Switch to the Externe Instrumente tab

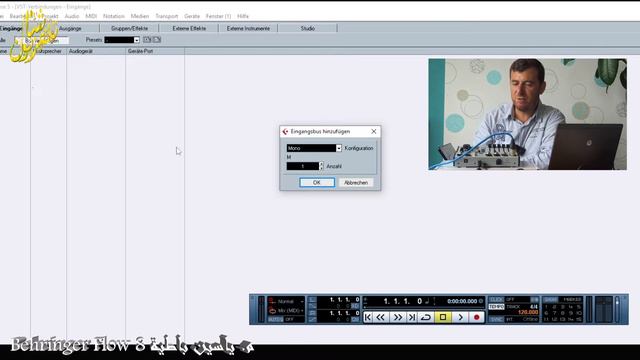[248, 29]
